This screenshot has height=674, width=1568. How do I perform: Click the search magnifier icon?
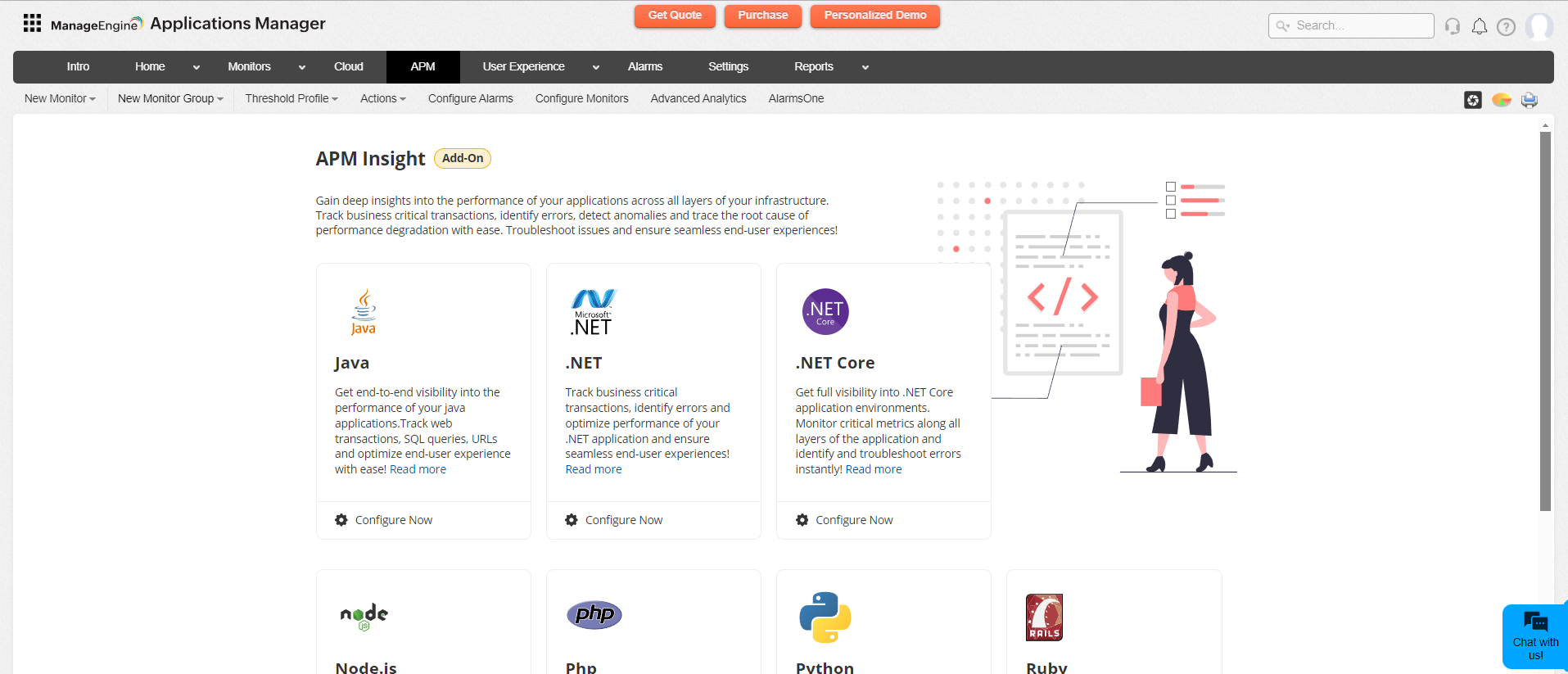tap(1282, 26)
